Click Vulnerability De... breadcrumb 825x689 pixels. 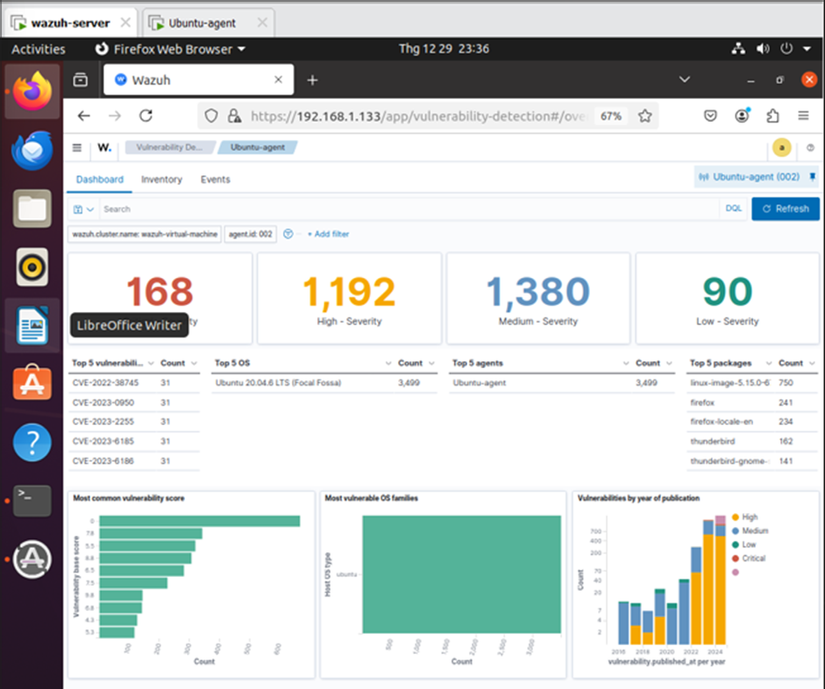tap(169, 147)
